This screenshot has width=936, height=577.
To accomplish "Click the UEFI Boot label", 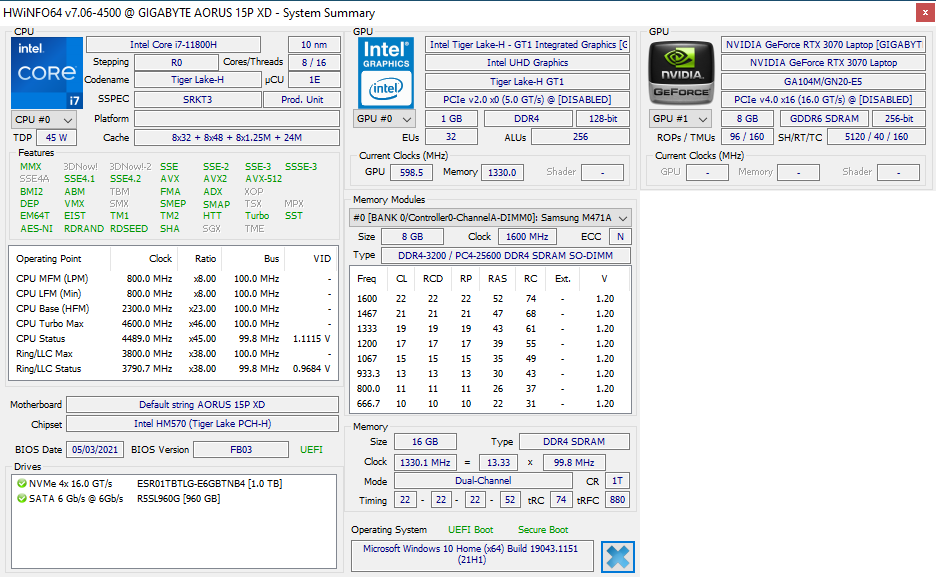I will click(x=470, y=530).
